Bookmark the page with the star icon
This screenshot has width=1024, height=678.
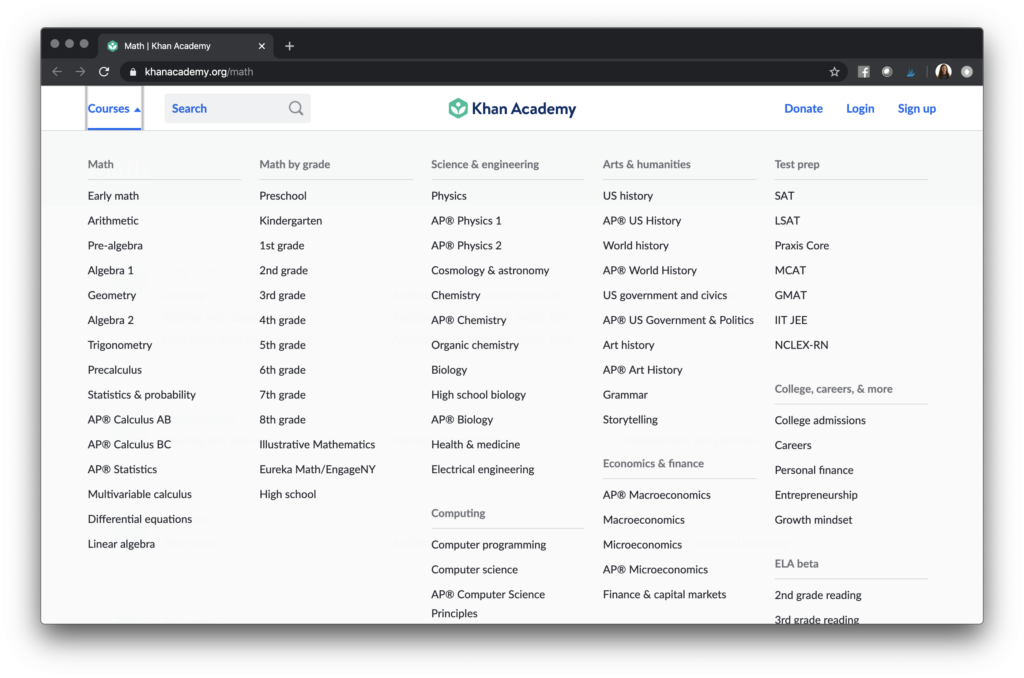pyautogui.click(x=835, y=71)
